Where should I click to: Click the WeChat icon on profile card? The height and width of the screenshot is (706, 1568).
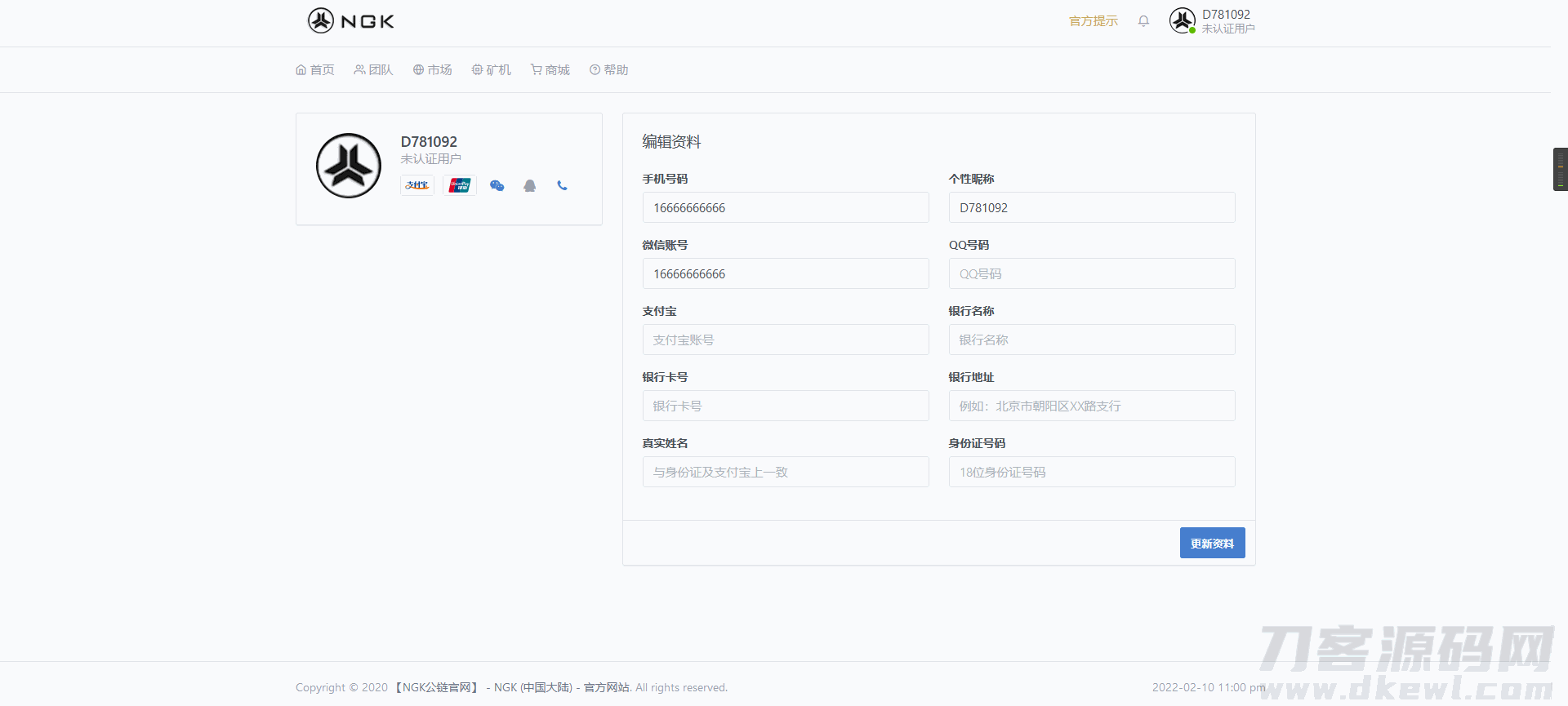pyautogui.click(x=497, y=185)
